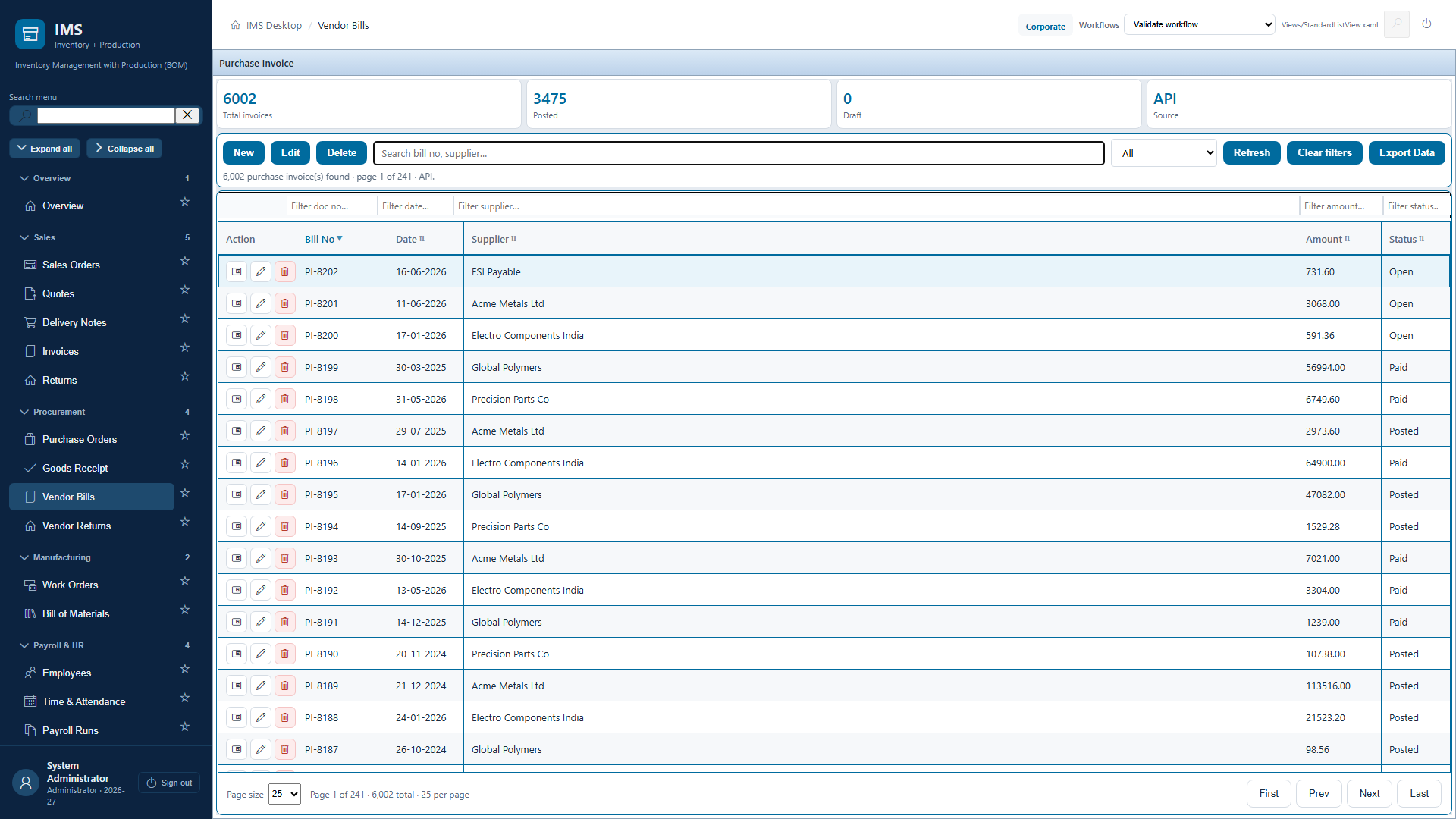Click the Refresh button

point(1251,152)
